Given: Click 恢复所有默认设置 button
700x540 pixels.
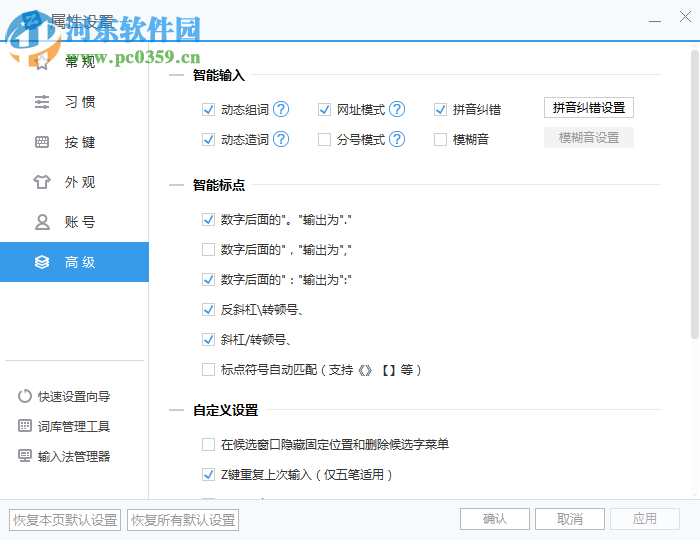Looking at the screenshot, I should 183,520.
